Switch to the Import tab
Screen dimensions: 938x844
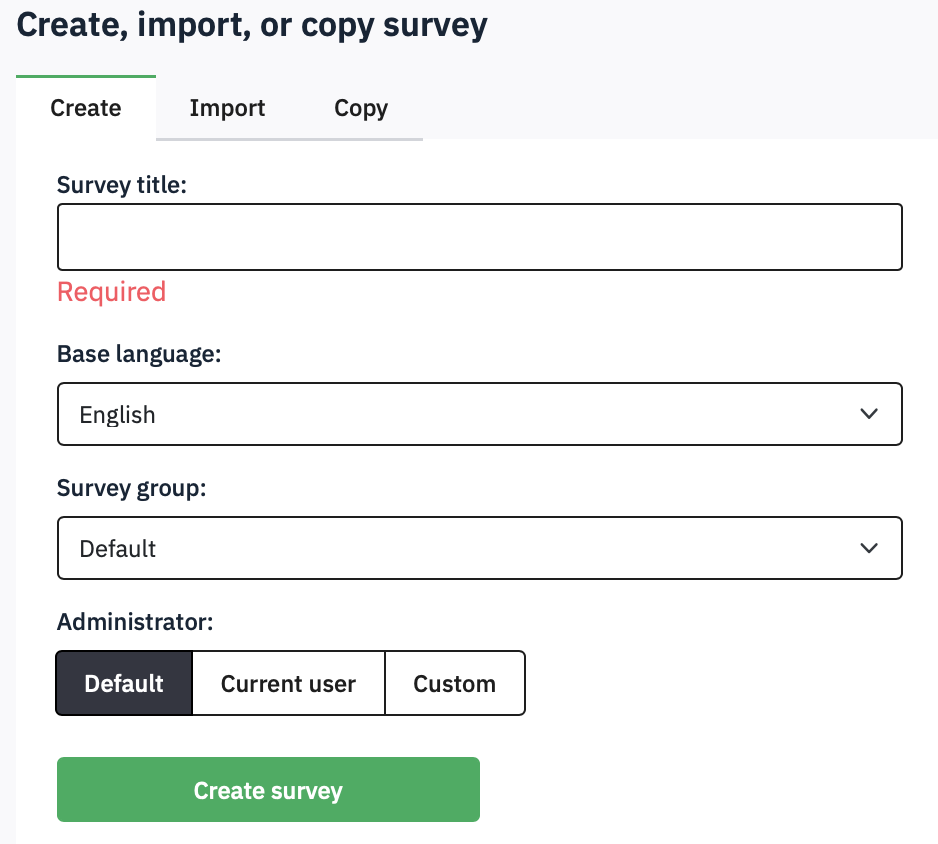pyautogui.click(x=227, y=108)
